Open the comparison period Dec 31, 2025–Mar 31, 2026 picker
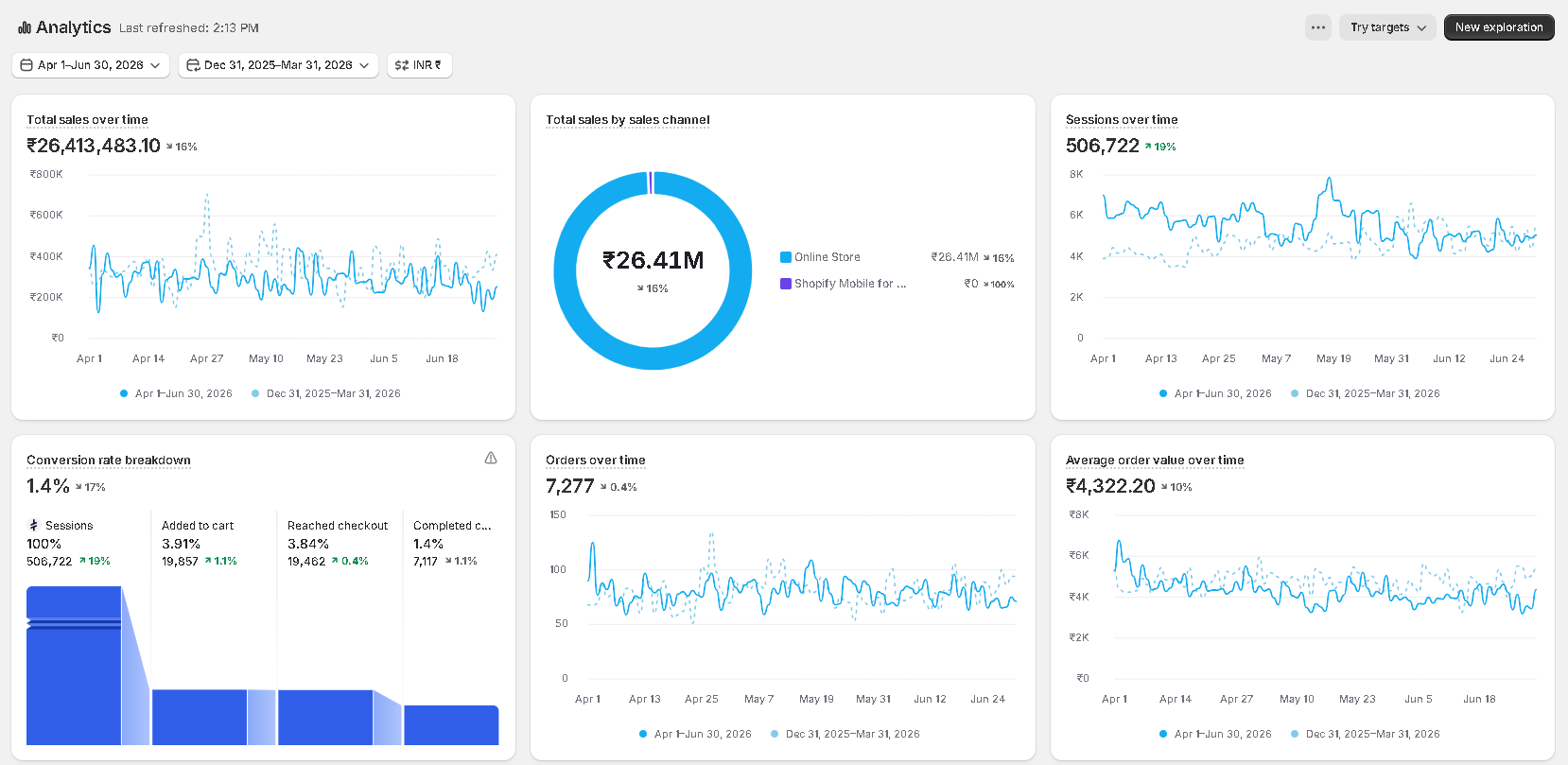1568x765 pixels. coord(278,65)
